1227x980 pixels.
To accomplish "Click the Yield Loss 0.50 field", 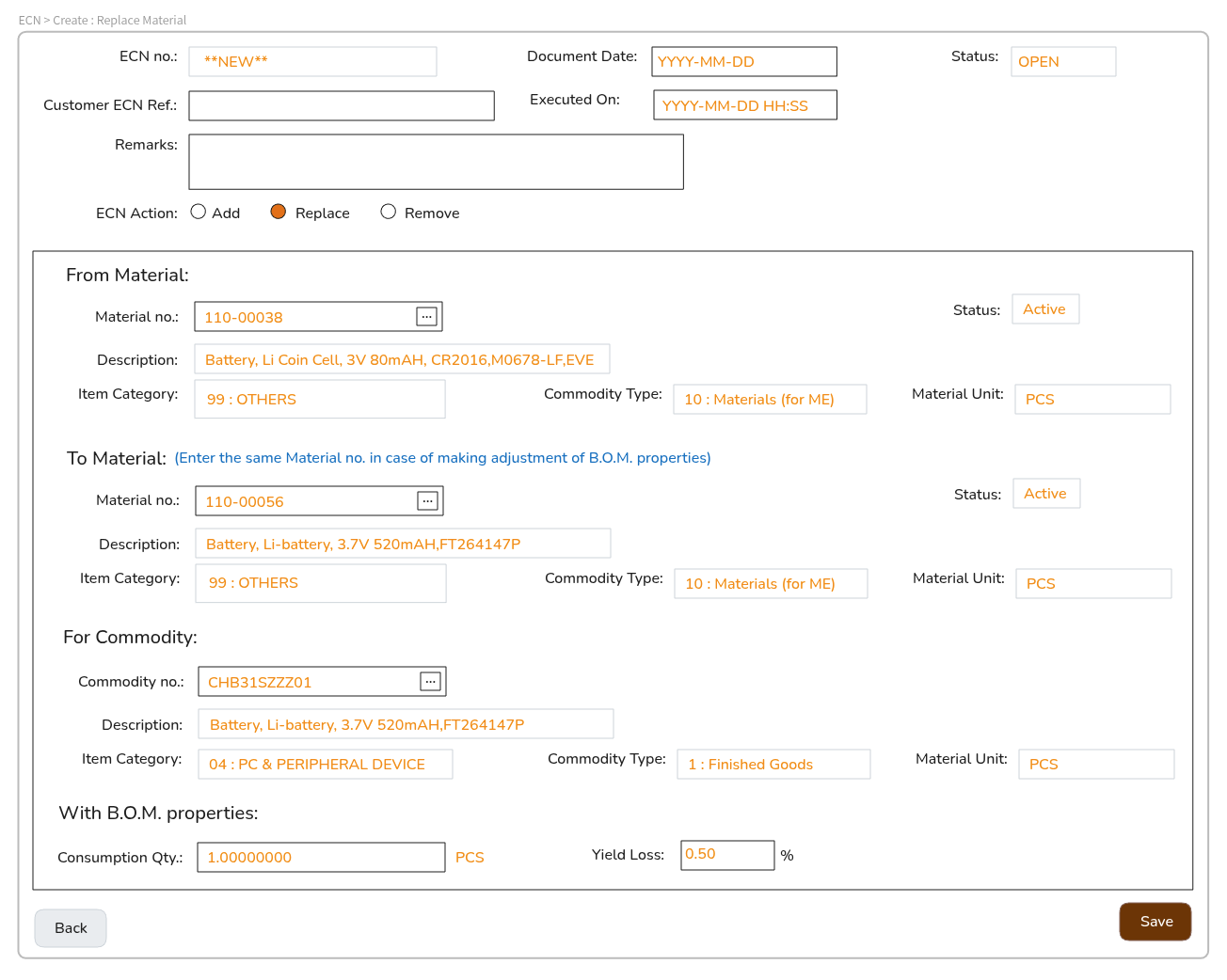I will [727, 855].
